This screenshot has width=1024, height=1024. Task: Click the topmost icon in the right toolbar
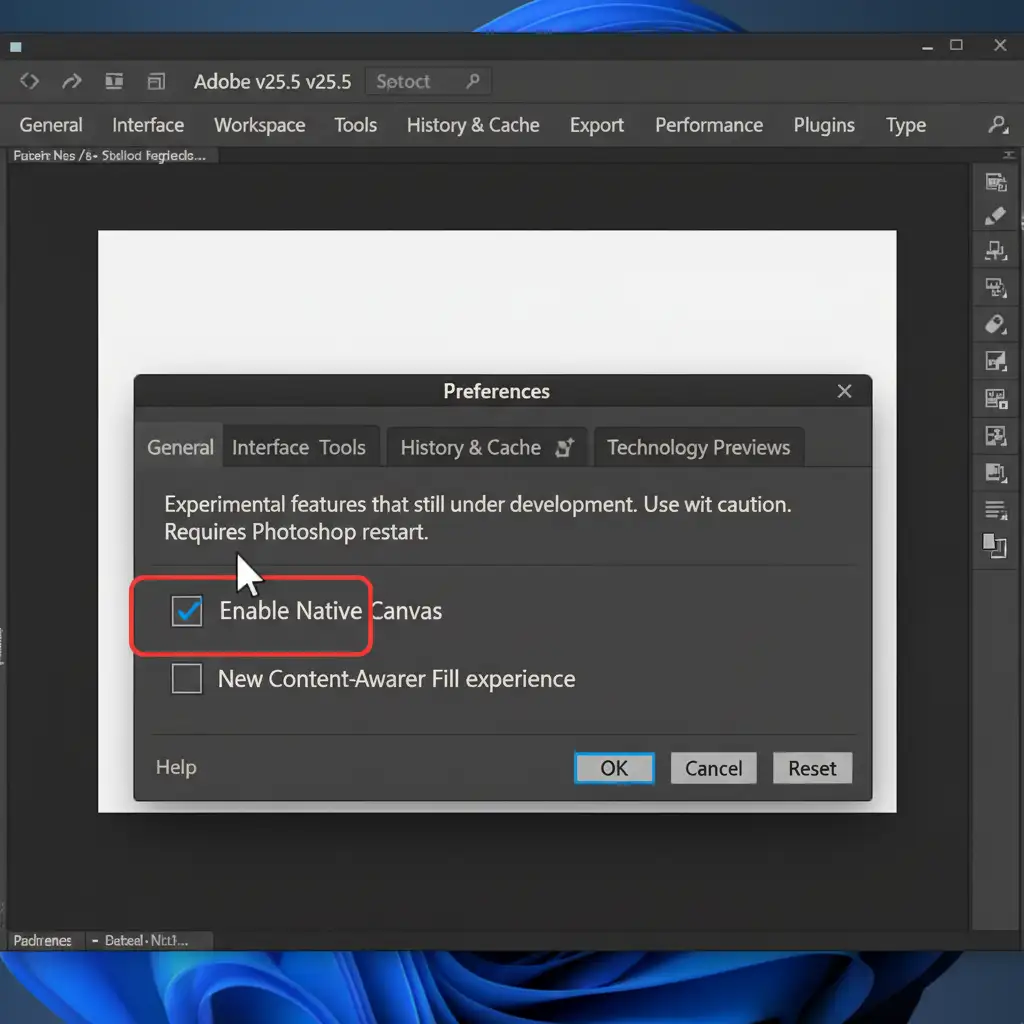995,181
